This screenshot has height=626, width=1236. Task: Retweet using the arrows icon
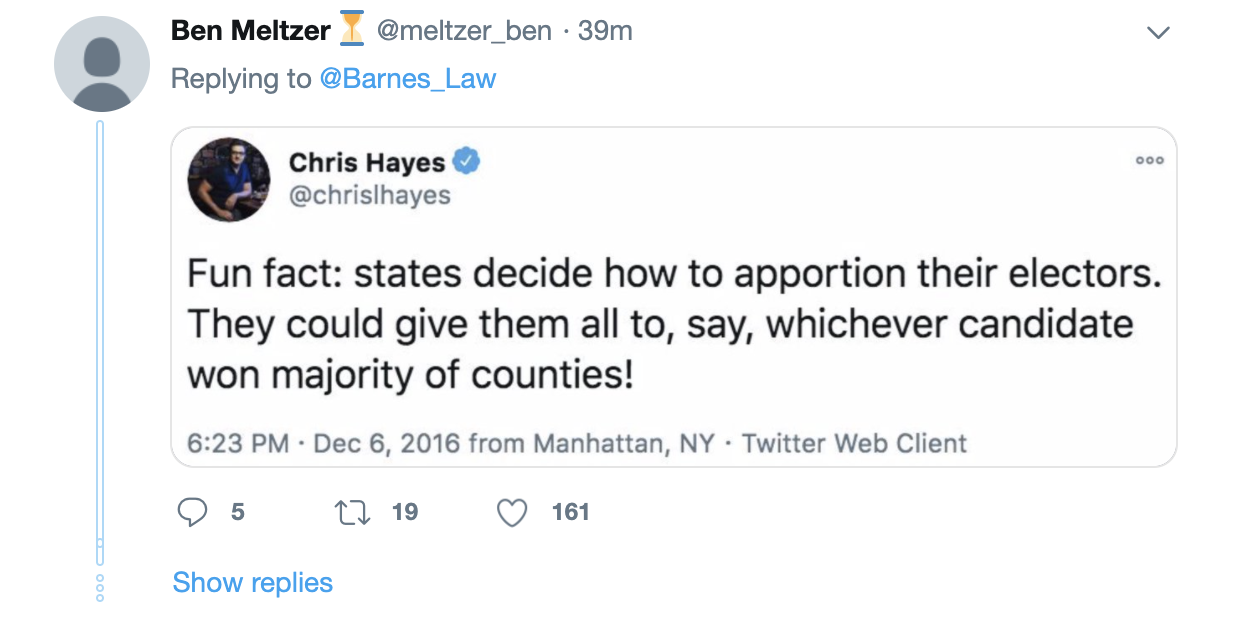[x=351, y=513]
